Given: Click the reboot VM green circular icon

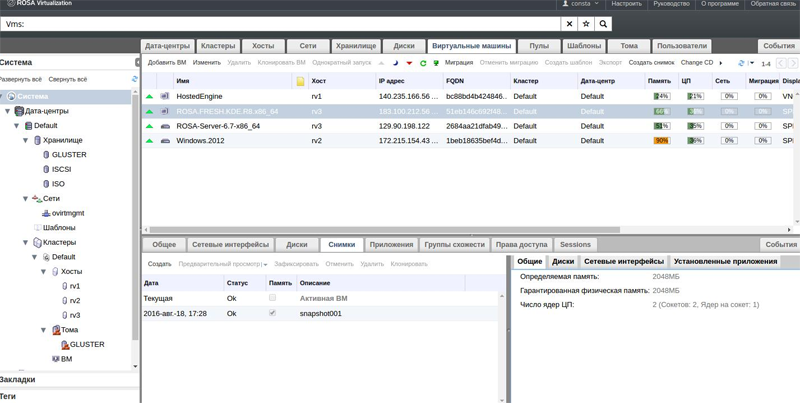Looking at the screenshot, I should point(423,63).
